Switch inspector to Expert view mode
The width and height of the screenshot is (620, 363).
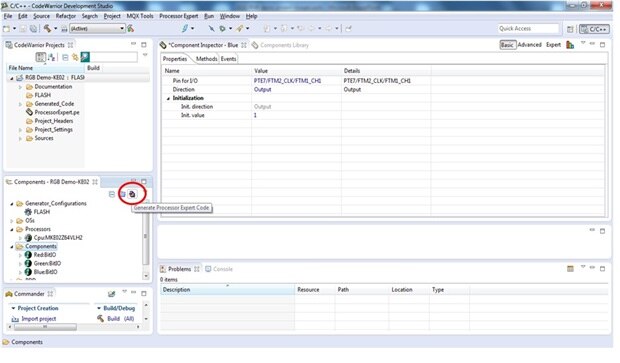[x=554, y=45]
